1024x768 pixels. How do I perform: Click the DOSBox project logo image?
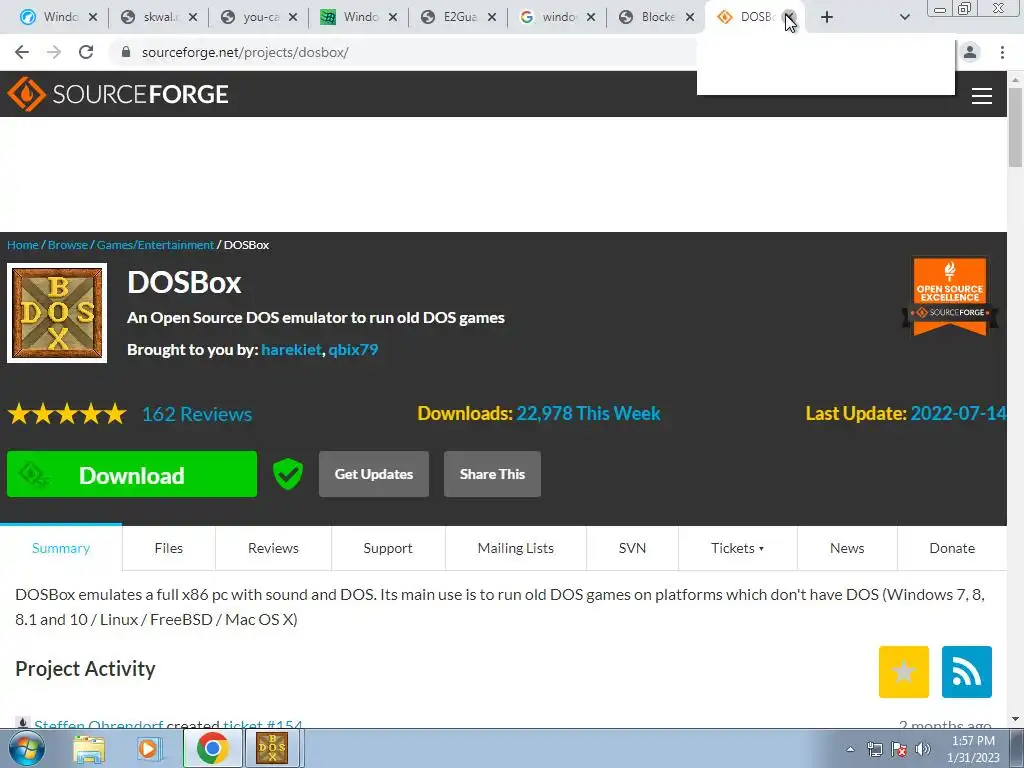click(x=57, y=313)
